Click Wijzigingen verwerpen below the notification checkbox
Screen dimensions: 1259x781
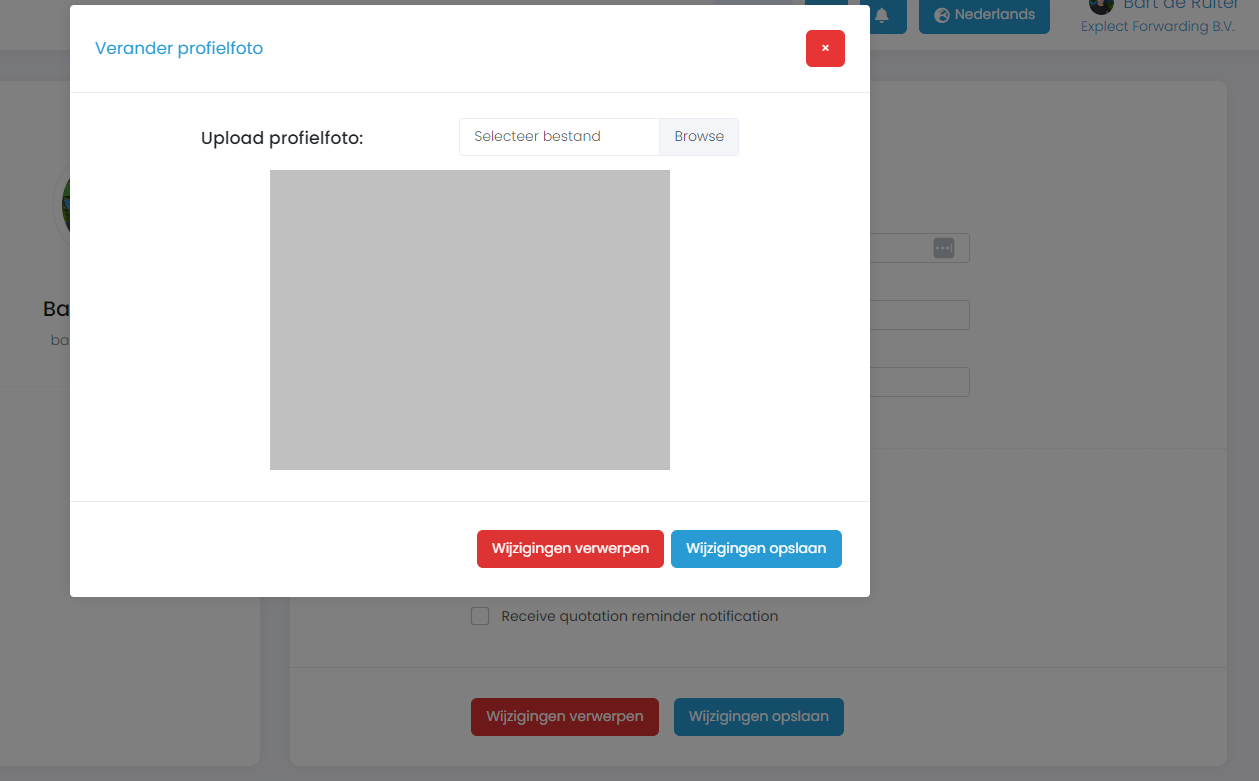564,717
